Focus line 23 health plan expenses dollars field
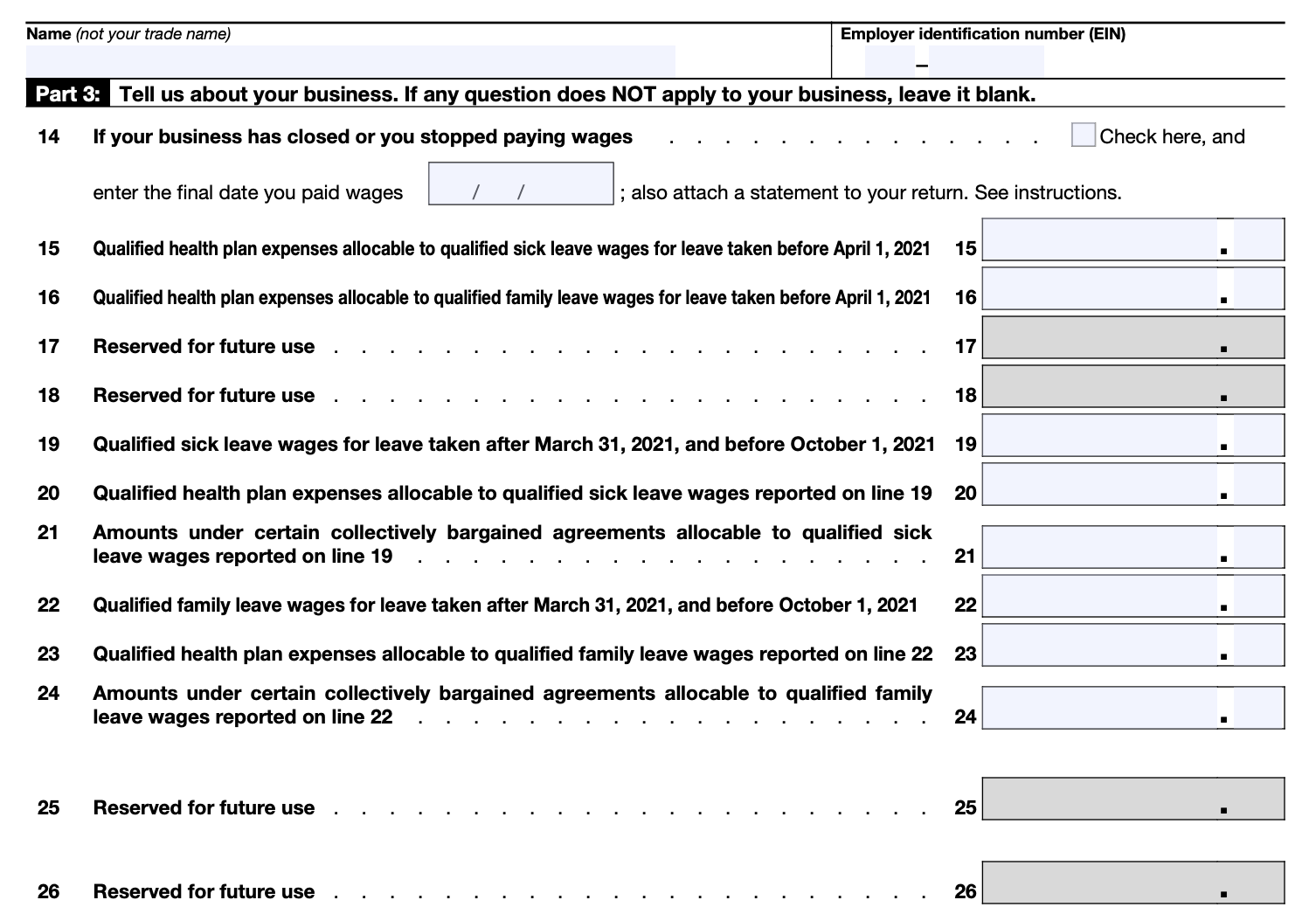The height and width of the screenshot is (914, 1316). (x=1099, y=645)
